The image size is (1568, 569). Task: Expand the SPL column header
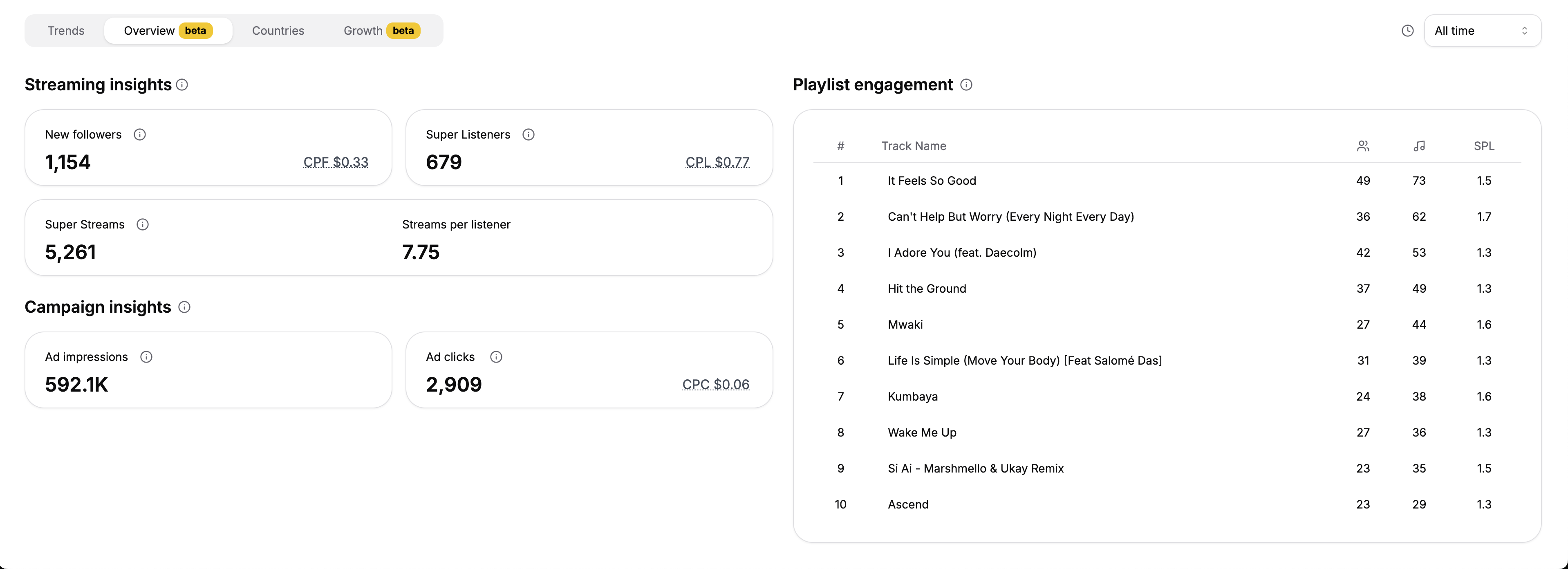[x=1484, y=146]
